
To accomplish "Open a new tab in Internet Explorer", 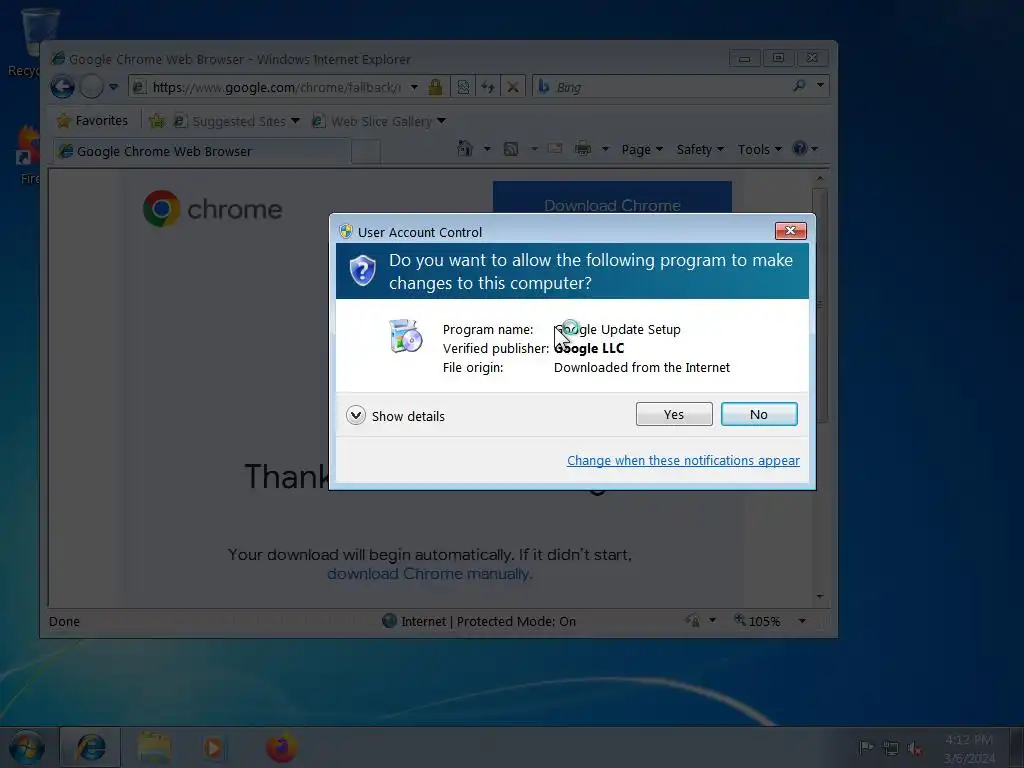I will coord(366,152).
